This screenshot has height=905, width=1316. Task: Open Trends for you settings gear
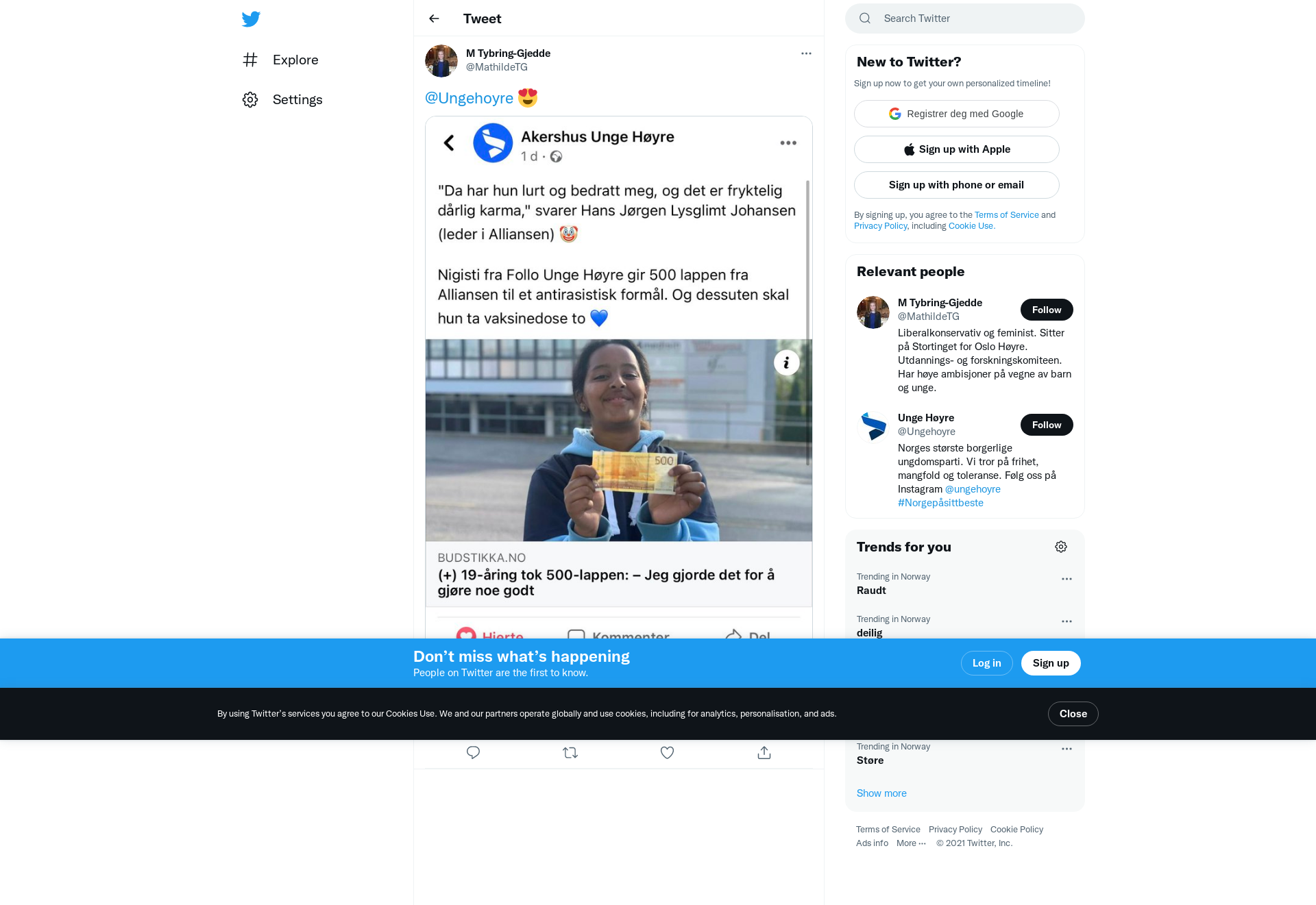(x=1061, y=547)
